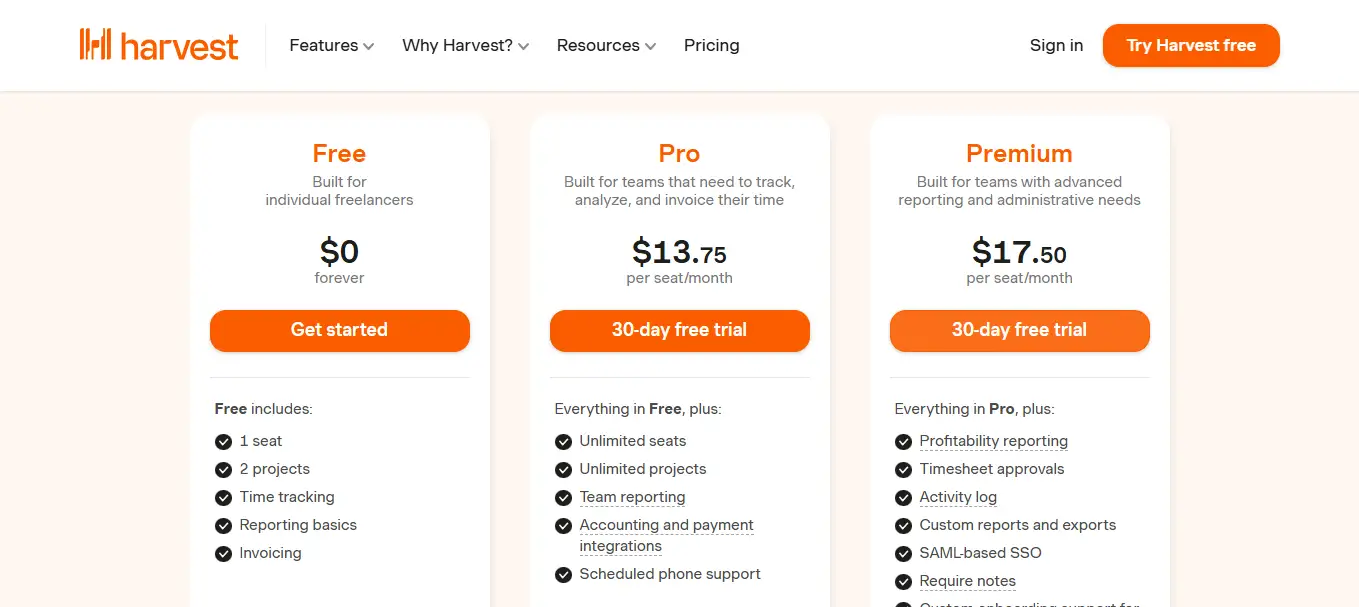Screen dimensions: 1359x607
Task: Start the Premium 30-day free trial
Action: tap(1019, 330)
